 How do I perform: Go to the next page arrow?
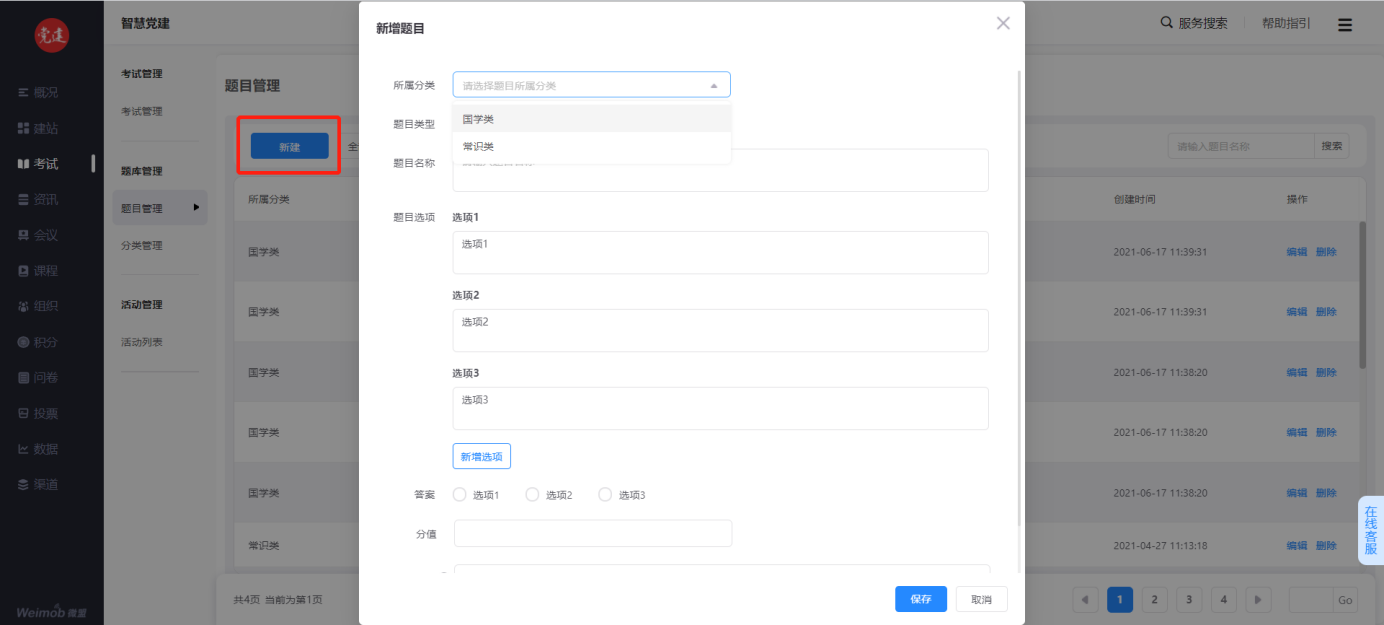(1257, 600)
